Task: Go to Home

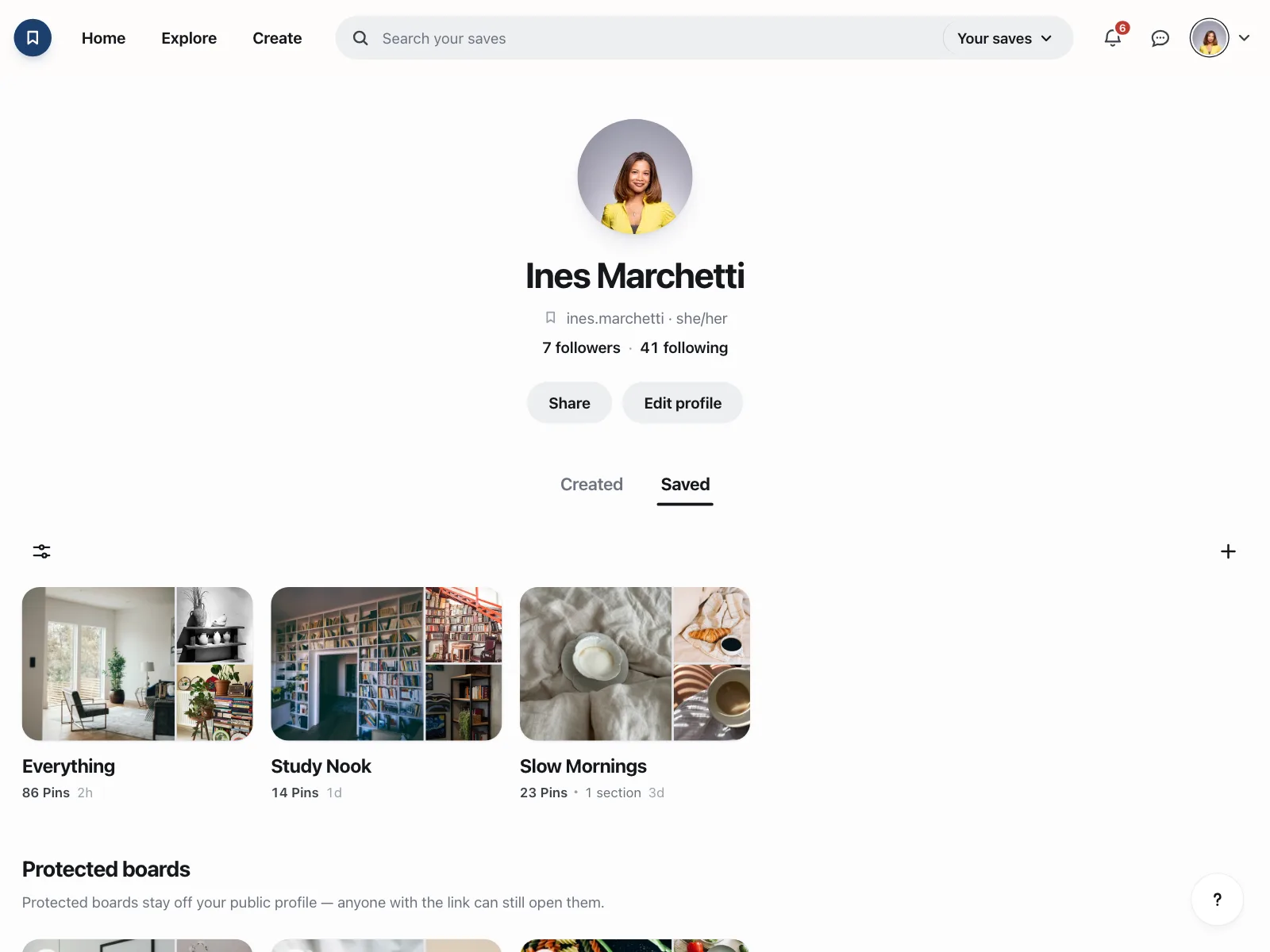Action: pyautogui.click(x=103, y=38)
